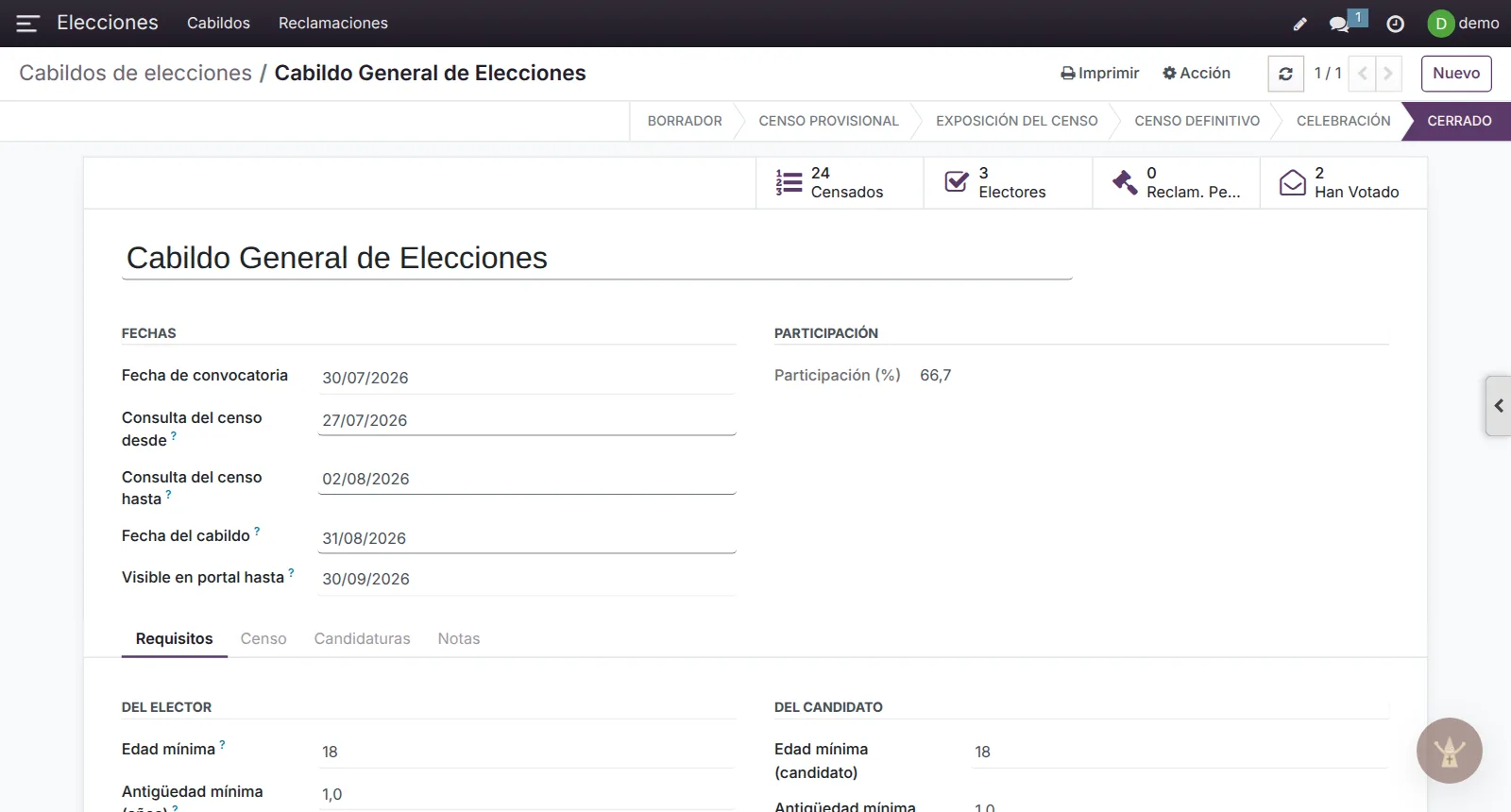Open the demo user avatar menu
The image size is (1511, 812).
pyautogui.click(x=1464, y=24)
